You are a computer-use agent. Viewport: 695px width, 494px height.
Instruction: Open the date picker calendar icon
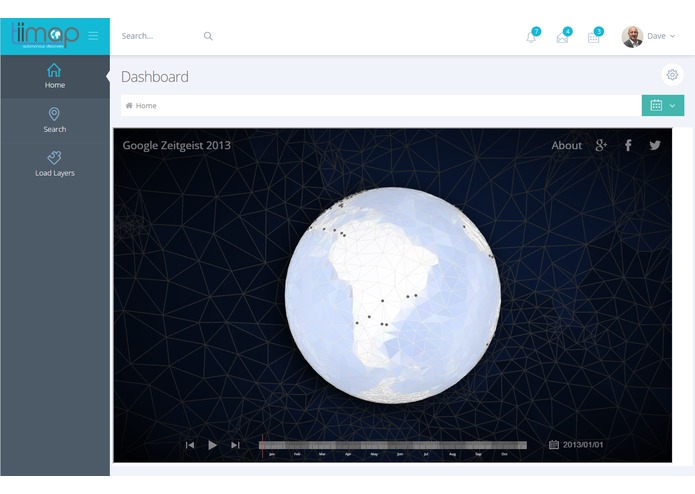point(554,444)
